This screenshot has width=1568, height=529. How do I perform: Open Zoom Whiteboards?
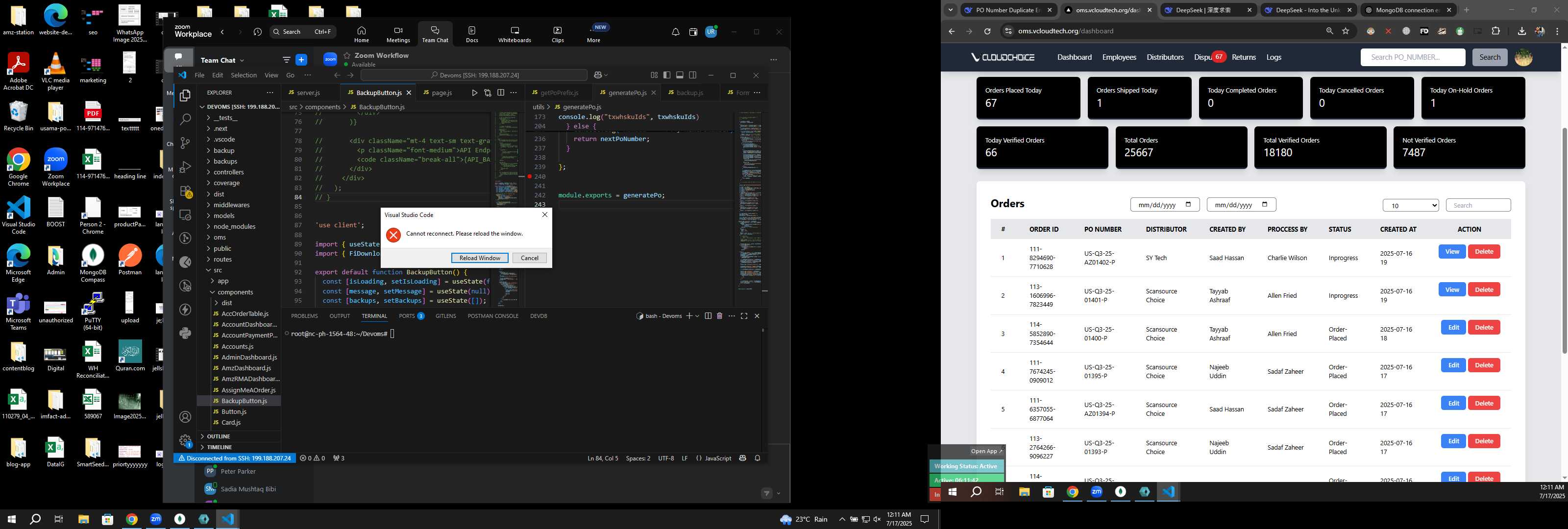514,35
